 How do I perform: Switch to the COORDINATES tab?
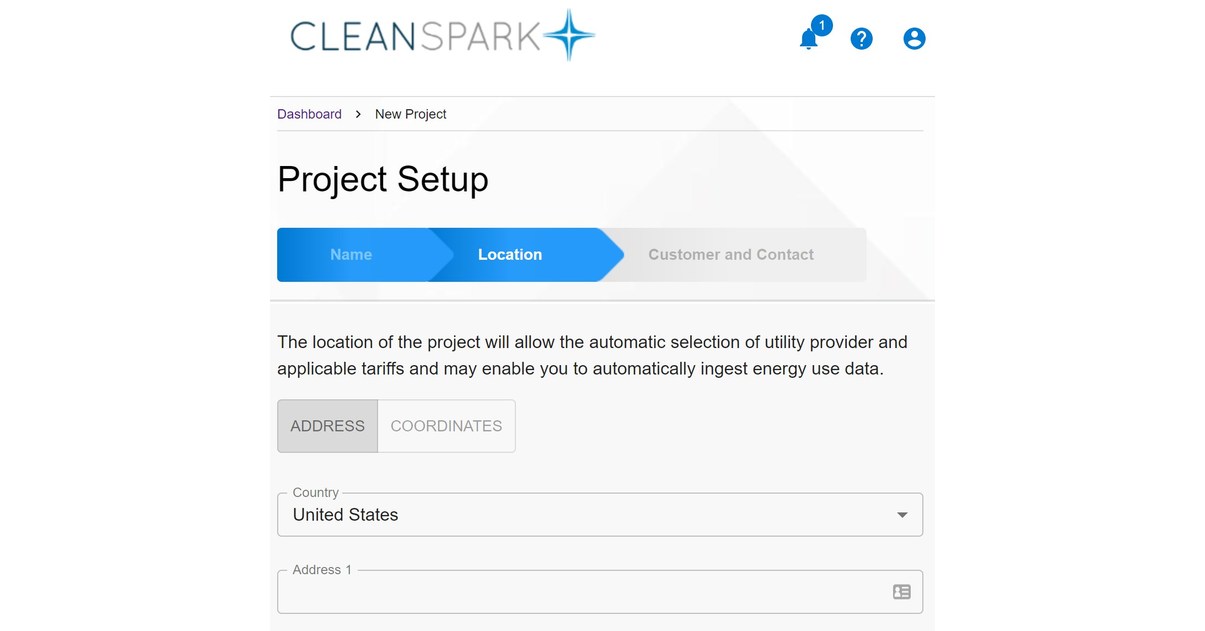tap(446, 425)
